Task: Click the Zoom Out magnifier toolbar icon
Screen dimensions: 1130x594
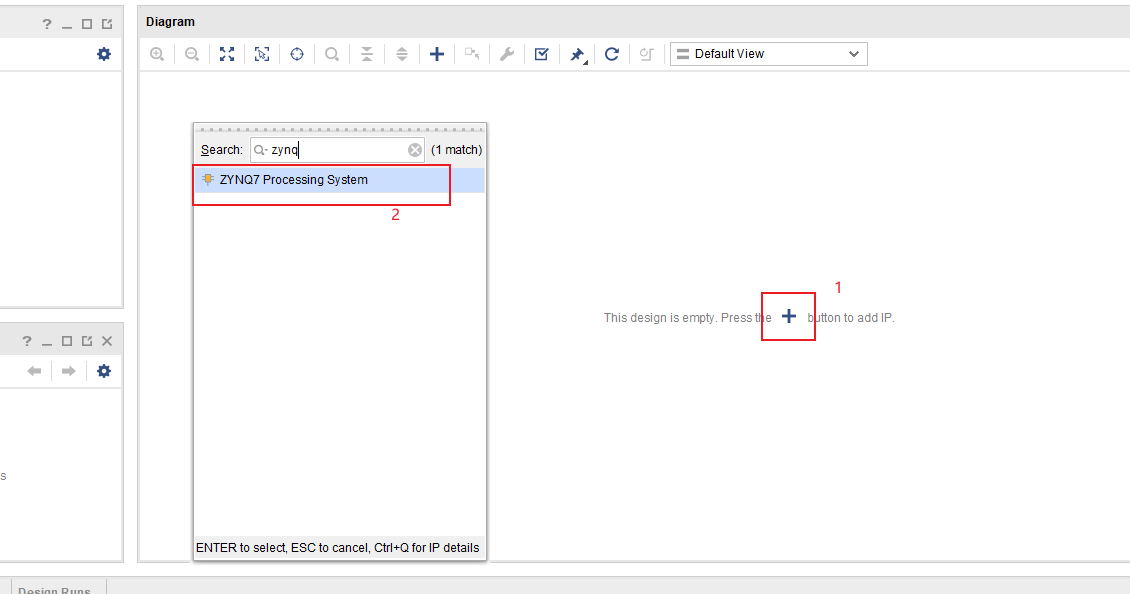Action: tap(192, 54)
